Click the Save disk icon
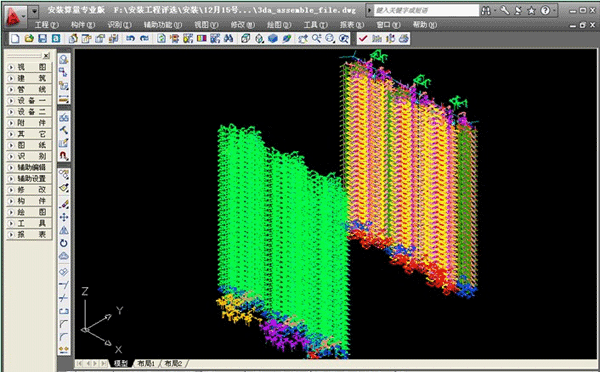Screen dimensions: 600x372 coord(42,38)
